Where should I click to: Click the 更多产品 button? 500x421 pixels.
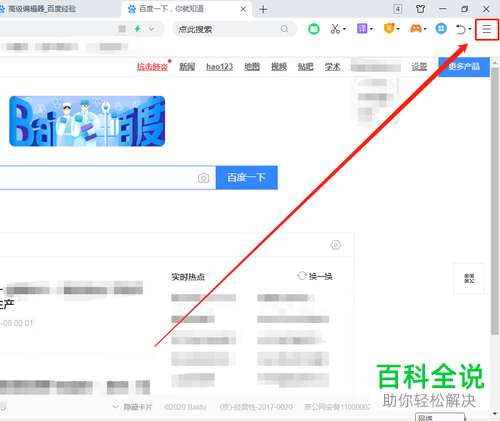pos(464,67)
